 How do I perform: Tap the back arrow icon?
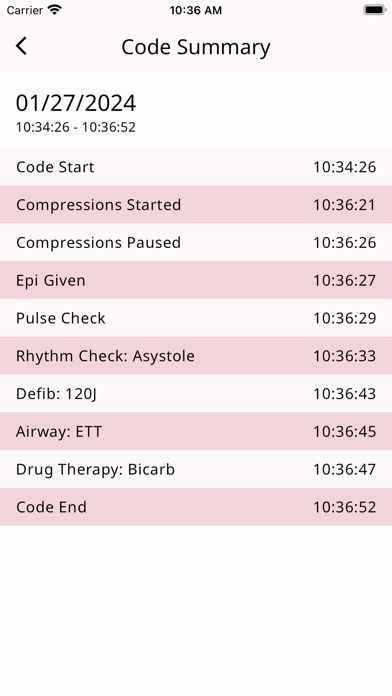coord(21,46)
